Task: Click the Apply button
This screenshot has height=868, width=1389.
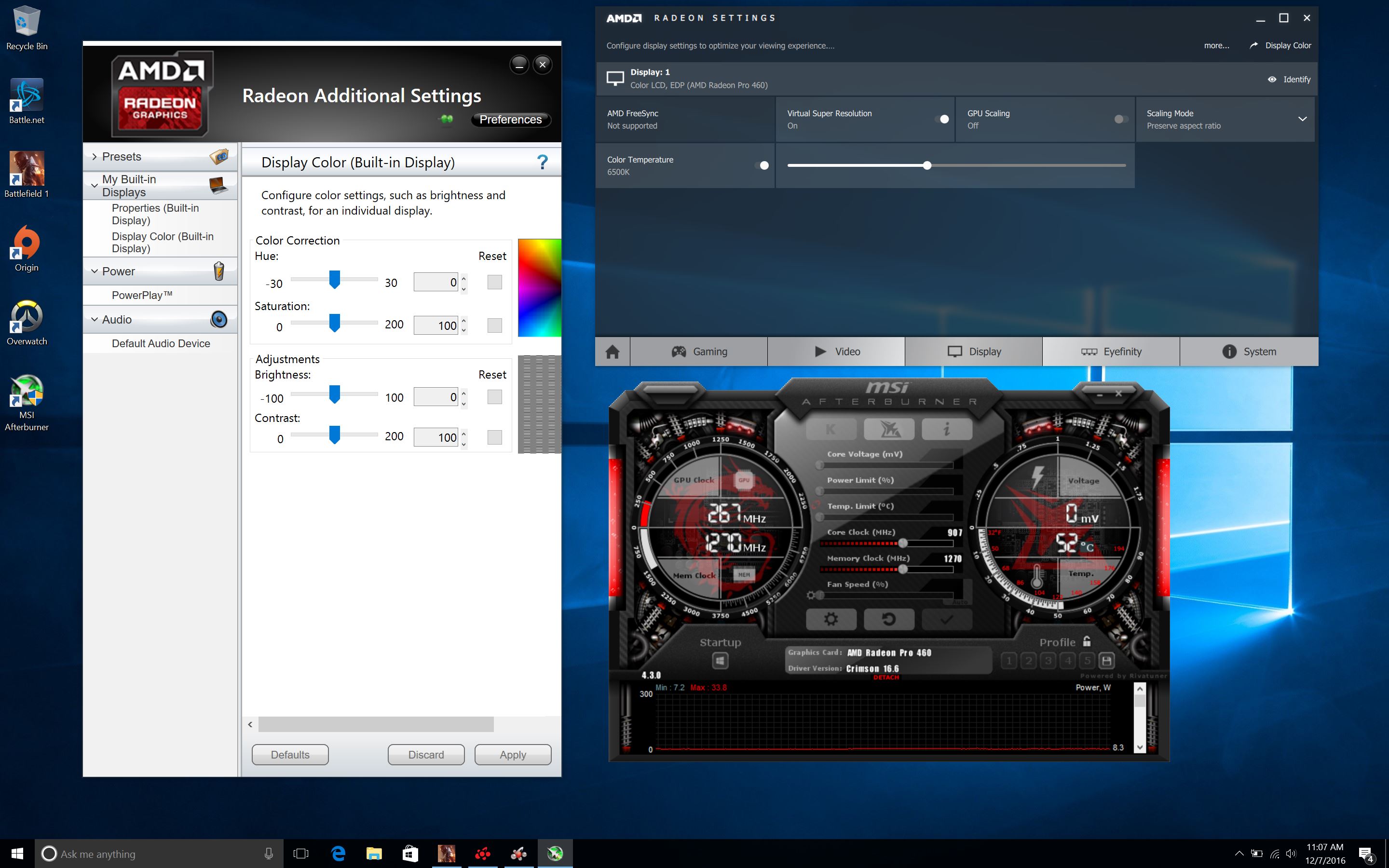Action: pos(513,755)
